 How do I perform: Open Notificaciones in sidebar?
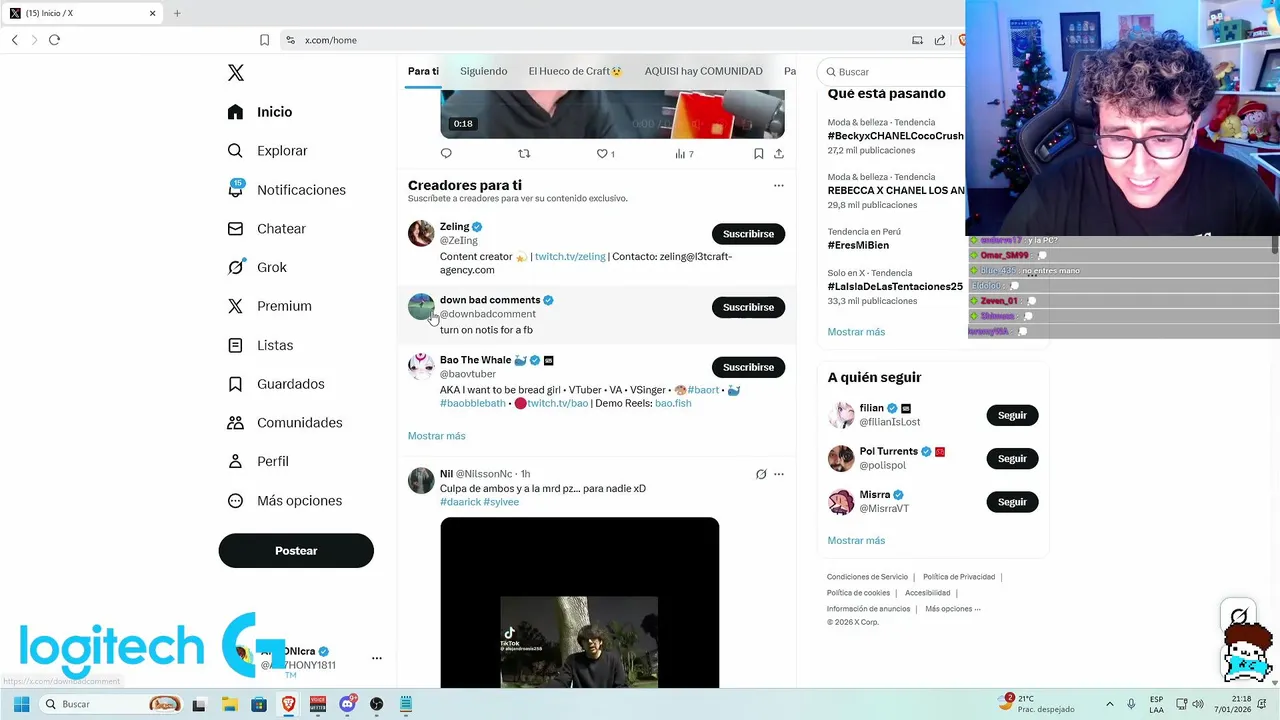pos(286,190)
